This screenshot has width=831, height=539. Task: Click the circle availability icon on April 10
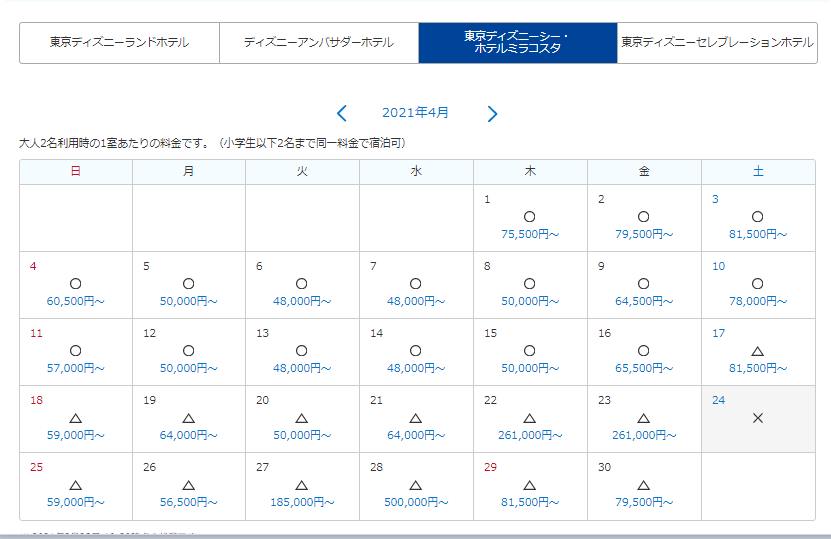coord(758,284)
